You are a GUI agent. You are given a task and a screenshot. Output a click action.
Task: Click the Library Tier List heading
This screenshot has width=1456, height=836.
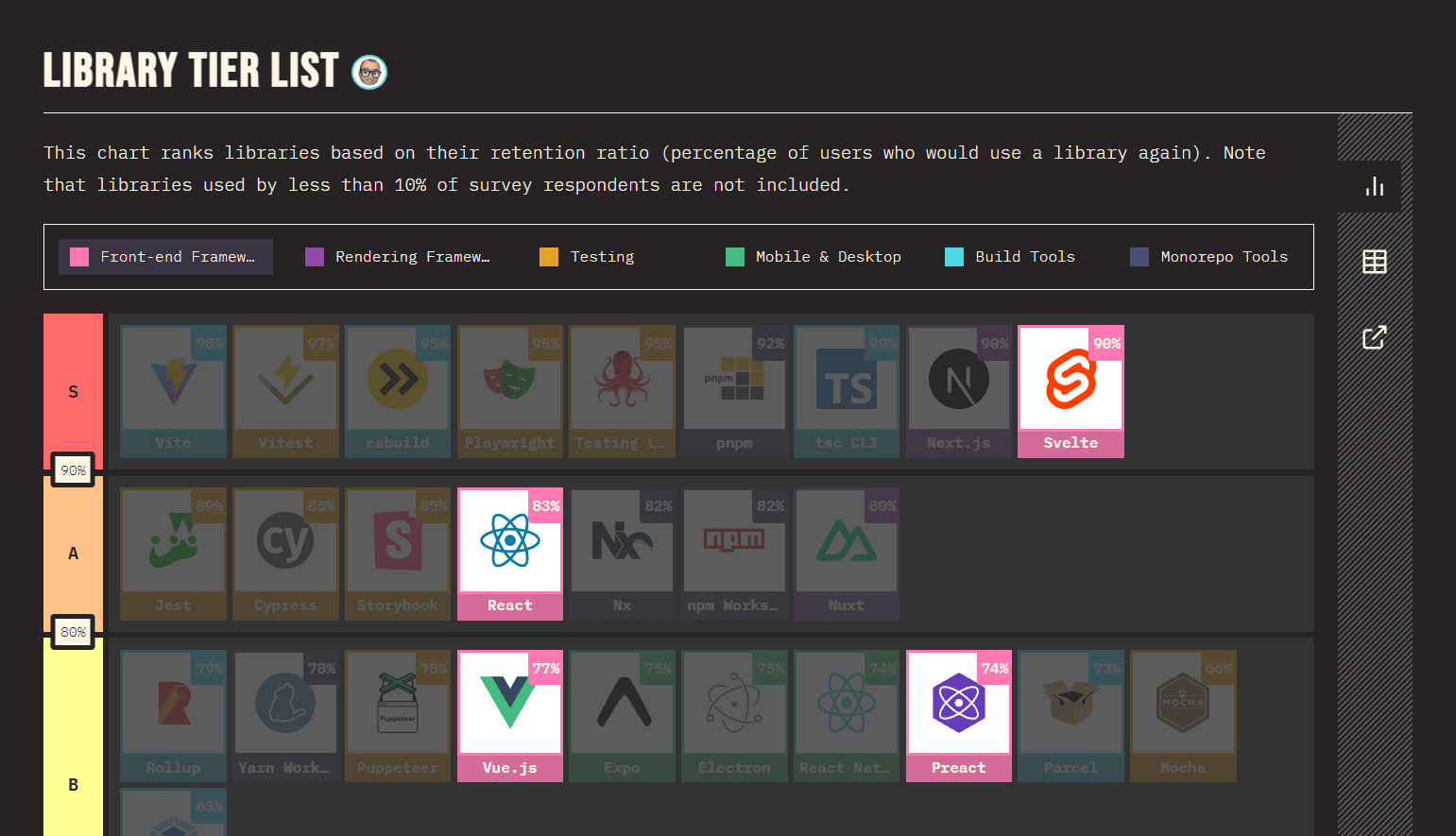pos(191,71)
